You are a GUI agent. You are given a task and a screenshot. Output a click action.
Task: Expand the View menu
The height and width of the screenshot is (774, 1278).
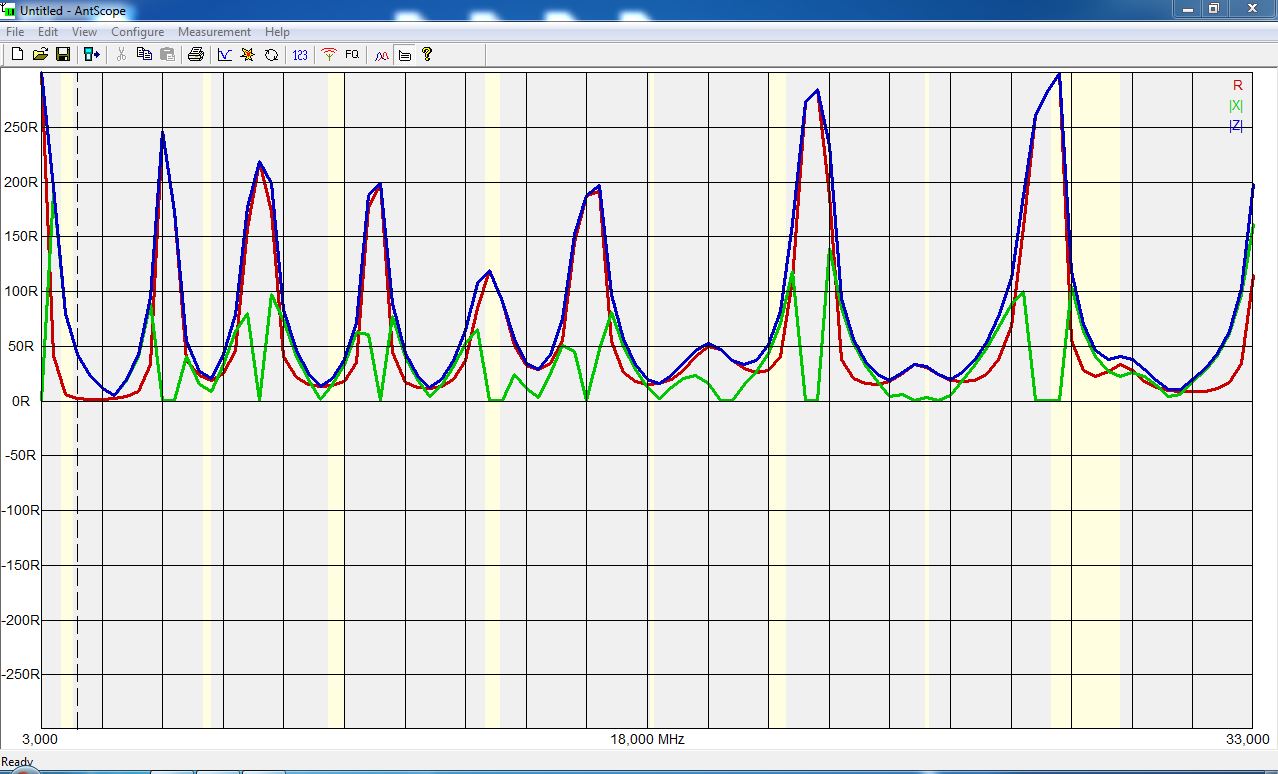84,32
